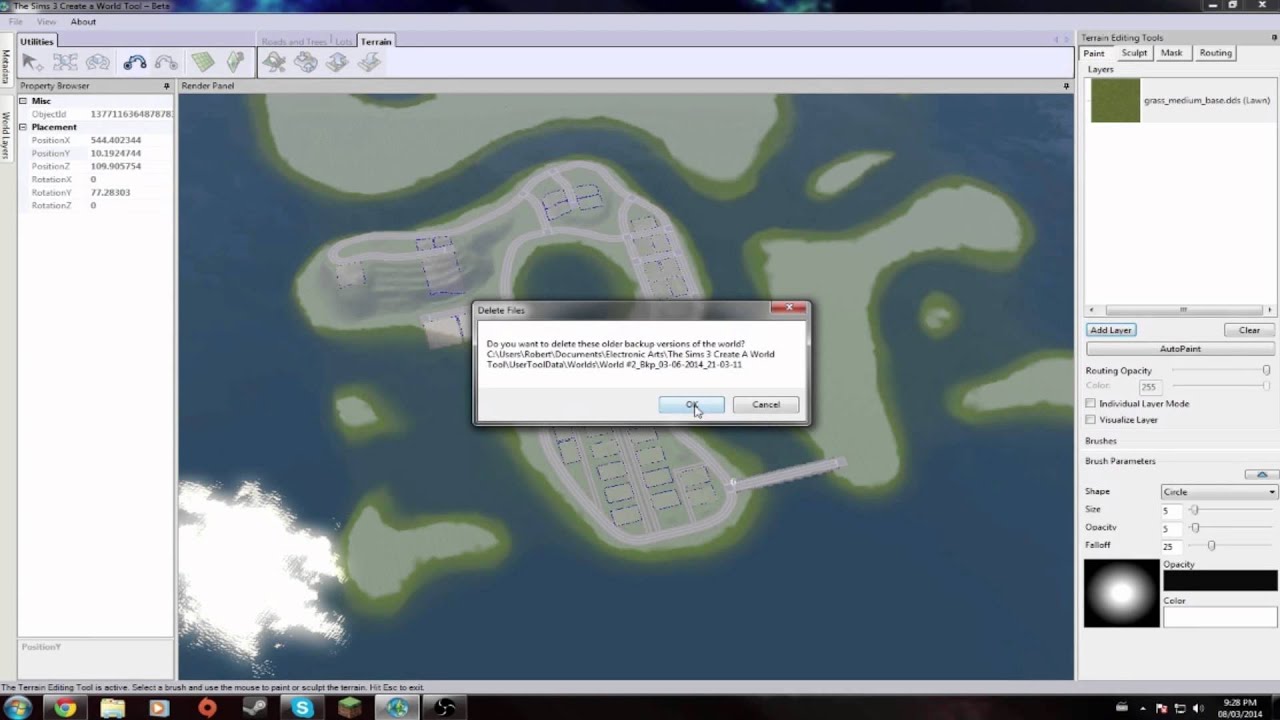Select the arrow selection tool in Utilities

point(31,63)
